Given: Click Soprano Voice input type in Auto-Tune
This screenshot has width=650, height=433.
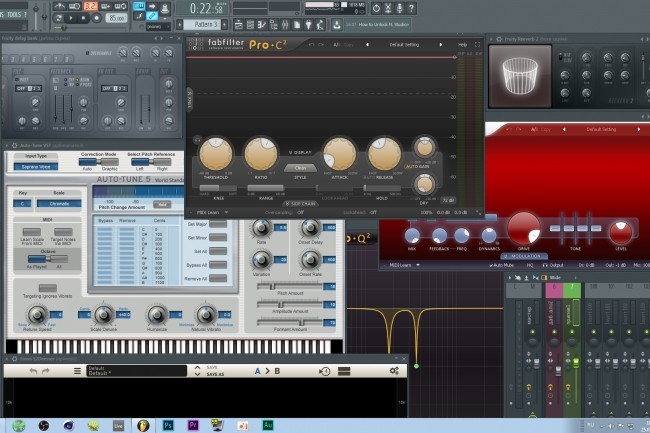Looking at the screenshot, I should tap(36, 167).
